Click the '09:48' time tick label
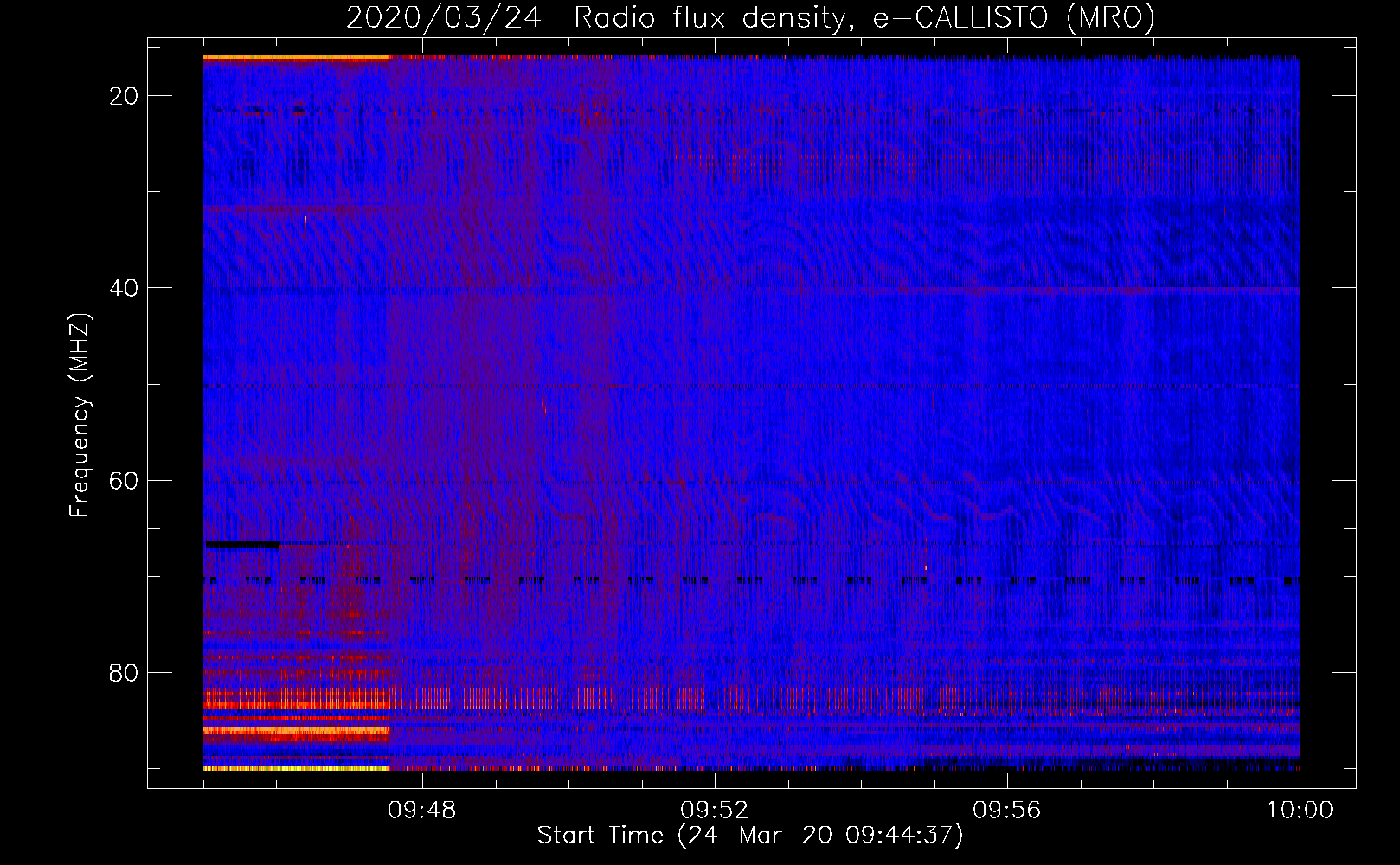Viewport: 1400px width, 865px height. click(x=422, y=811)
